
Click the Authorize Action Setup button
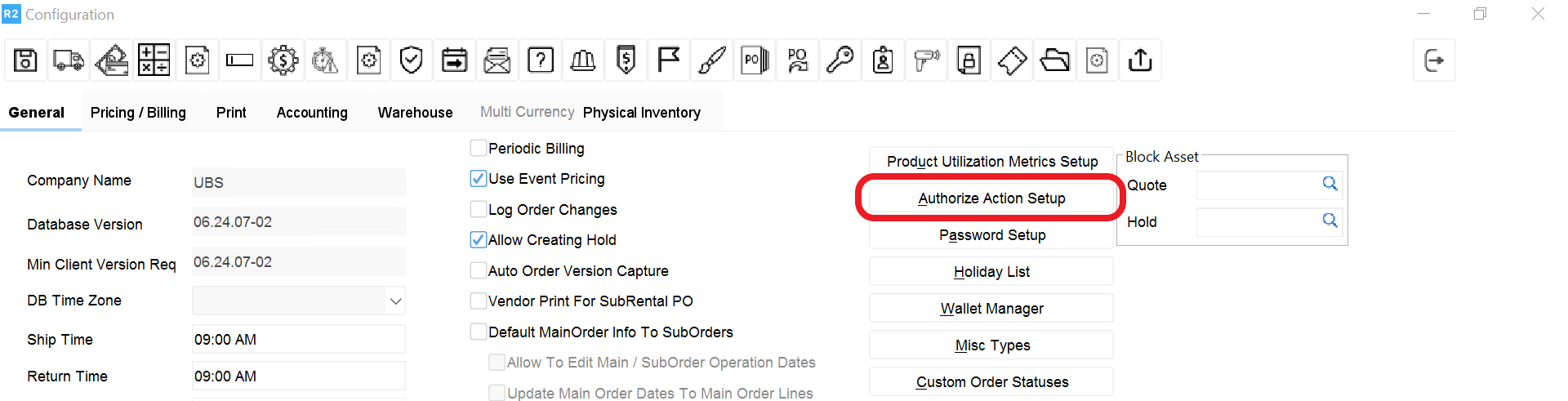[x=991, y=198]
